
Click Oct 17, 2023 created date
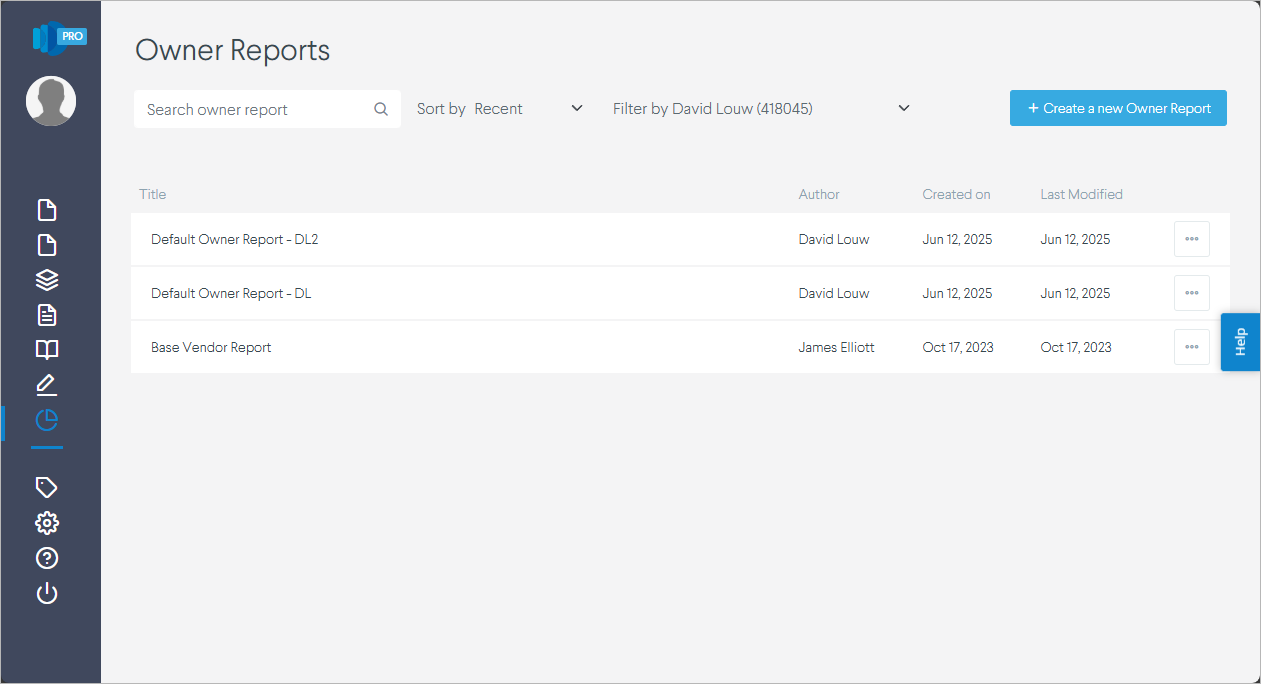[x=958, y=347]
